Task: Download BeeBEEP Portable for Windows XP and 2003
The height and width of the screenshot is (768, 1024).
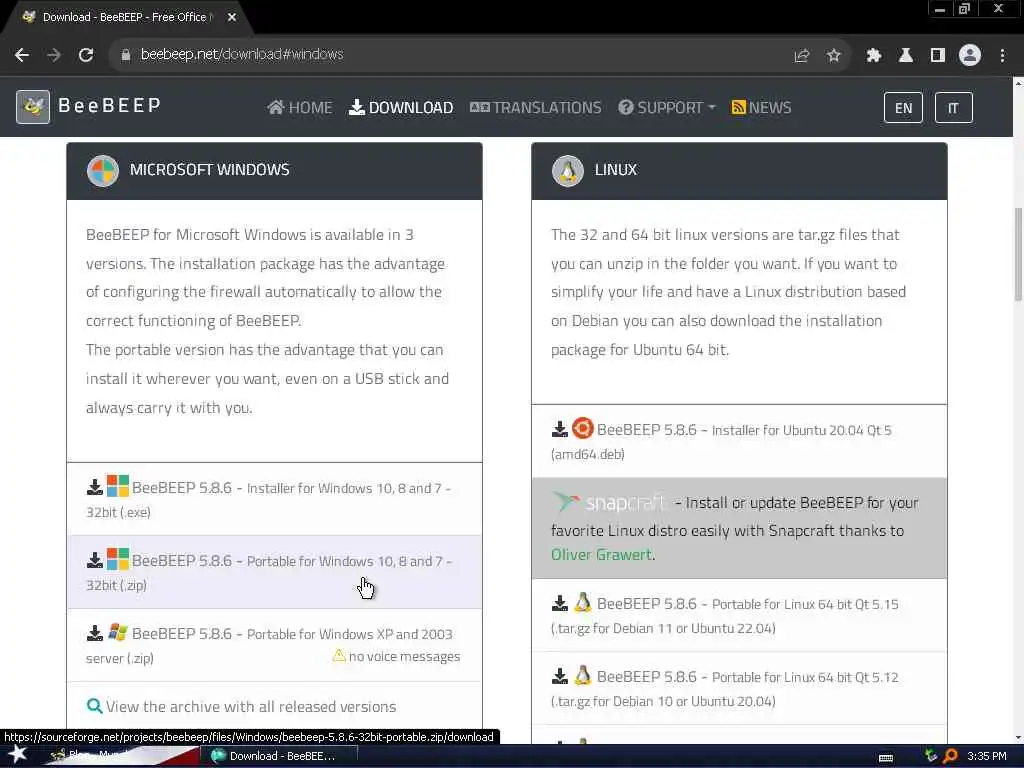Action: coord(274,646)
